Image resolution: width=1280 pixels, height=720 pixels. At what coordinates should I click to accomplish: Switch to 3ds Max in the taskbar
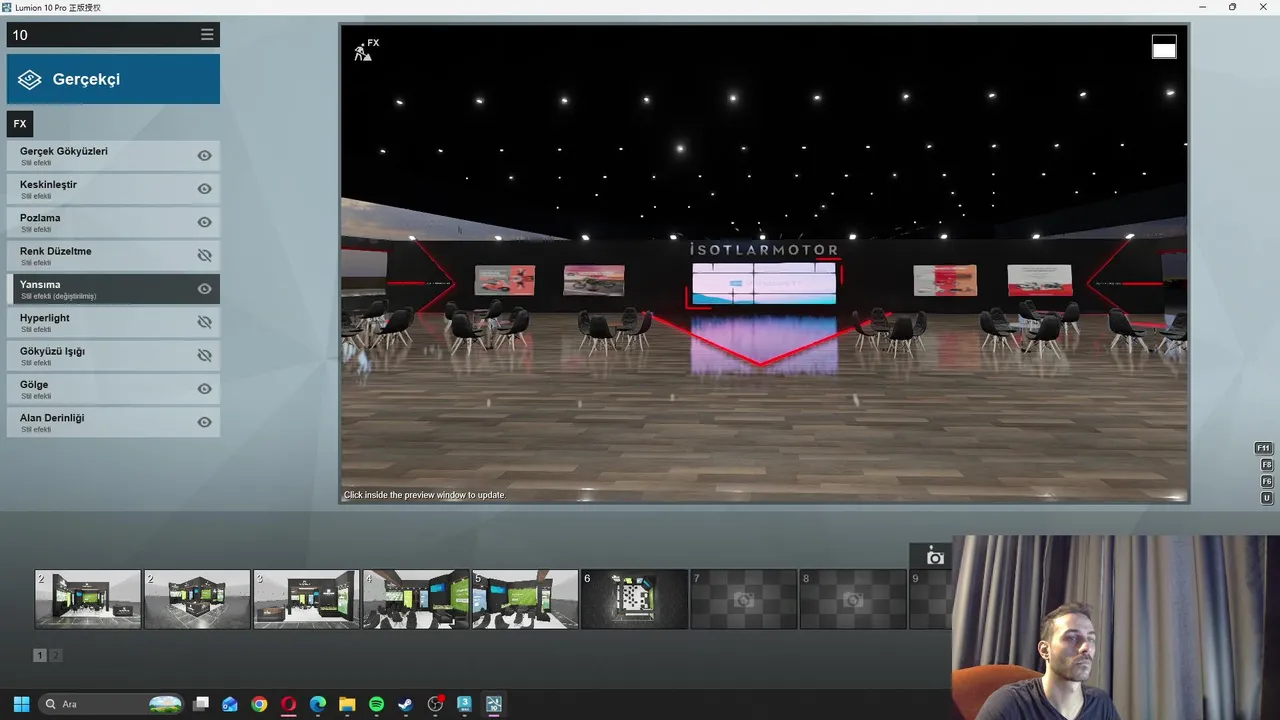[x=464, y=704]
